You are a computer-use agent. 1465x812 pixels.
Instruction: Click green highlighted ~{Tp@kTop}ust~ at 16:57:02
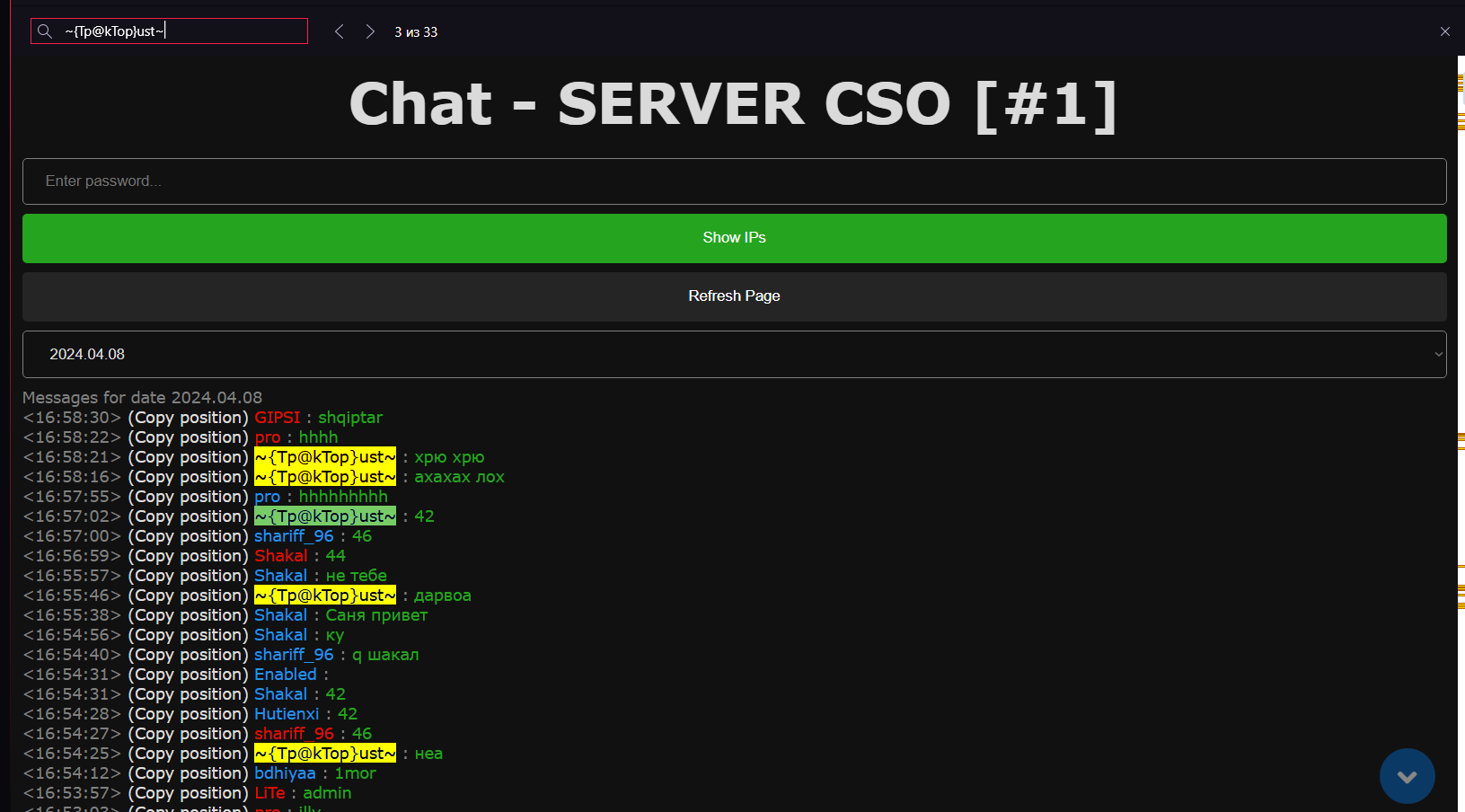click(324, 516)
